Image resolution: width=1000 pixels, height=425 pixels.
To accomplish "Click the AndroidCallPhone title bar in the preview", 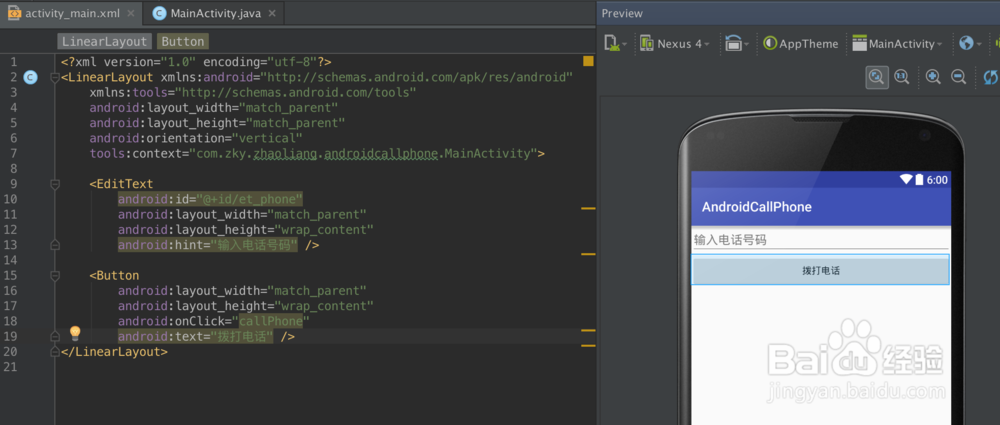I will click(821, 207).
